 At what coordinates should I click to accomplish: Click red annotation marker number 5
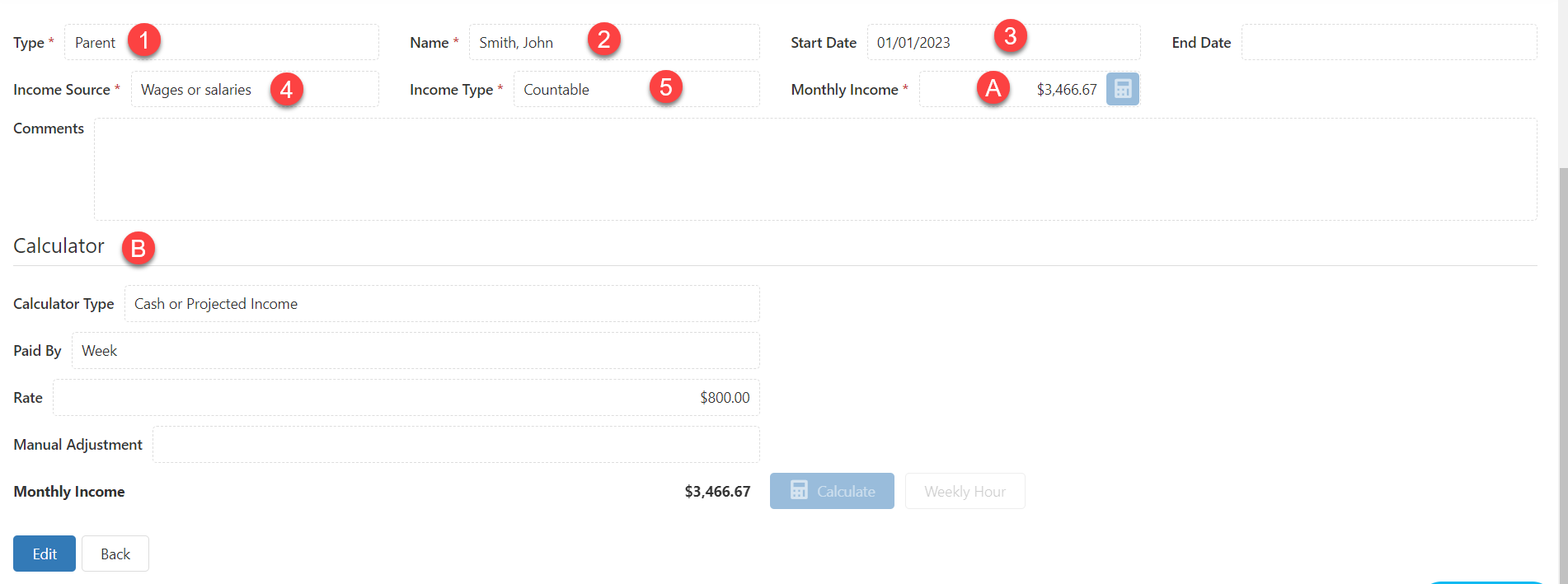tap(666, 86)
